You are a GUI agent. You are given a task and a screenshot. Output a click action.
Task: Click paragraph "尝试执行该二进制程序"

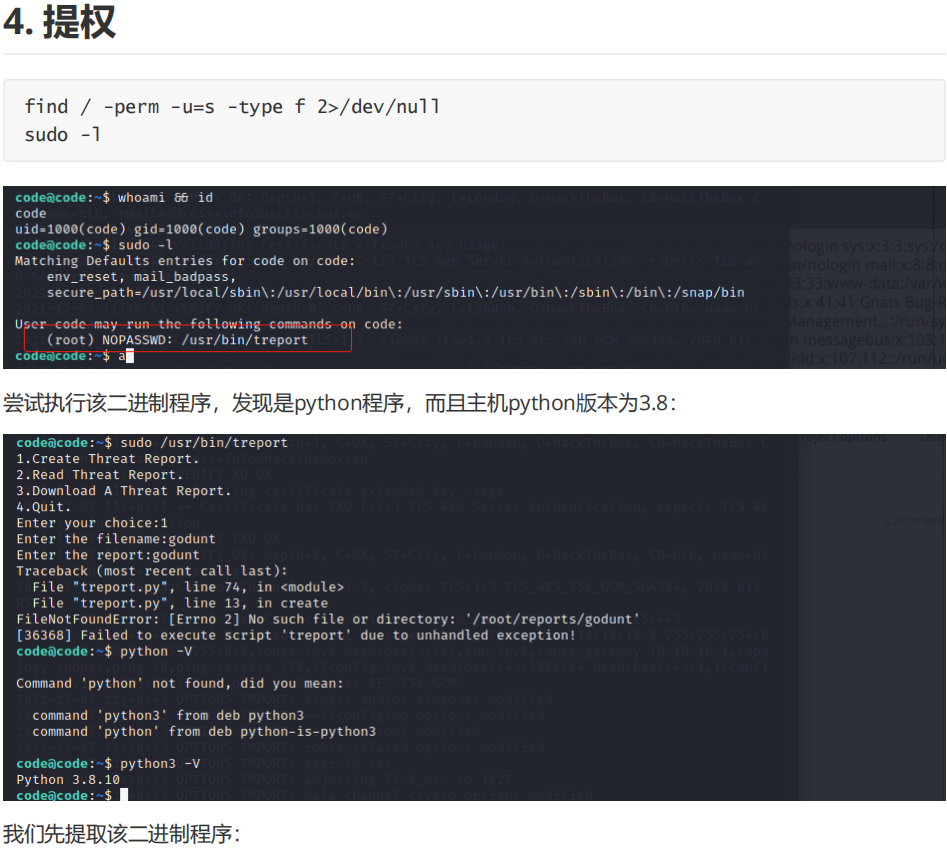[x=340, y=403]
